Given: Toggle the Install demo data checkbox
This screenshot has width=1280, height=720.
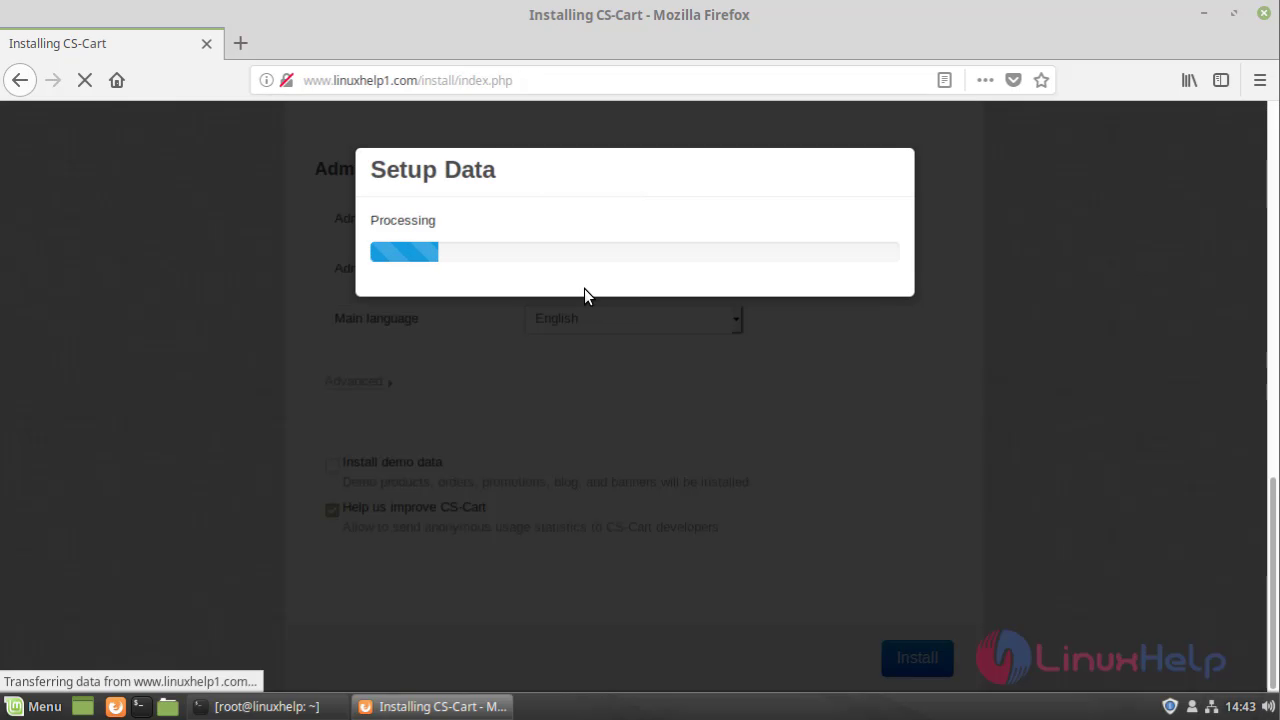Looking at the screenshot, I should (x=332, y=465).
